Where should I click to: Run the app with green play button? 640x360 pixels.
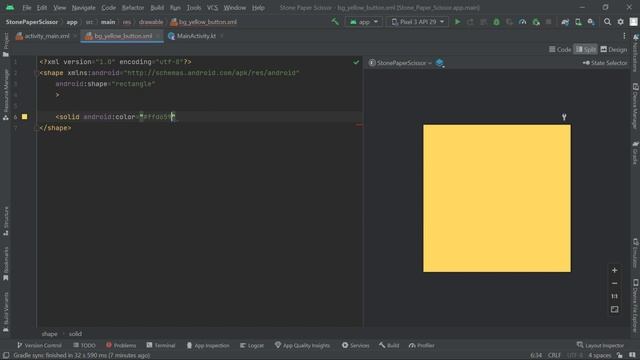coord(458,22)
